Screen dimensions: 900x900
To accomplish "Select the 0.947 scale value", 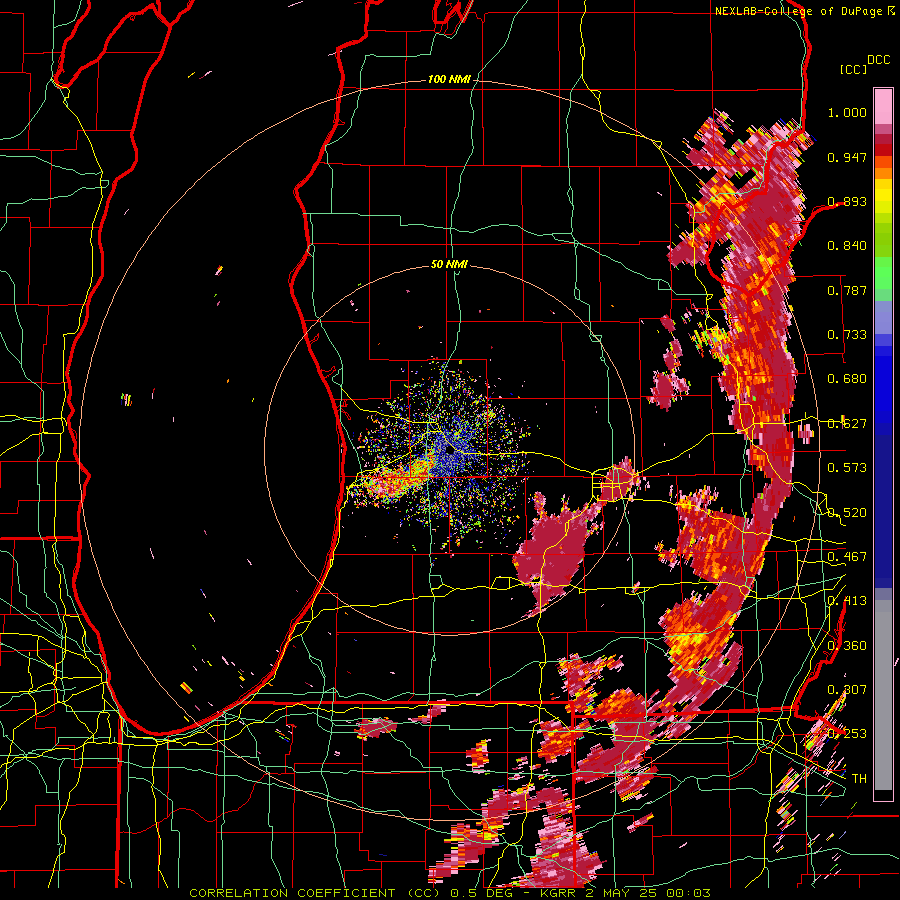I will pos(847,157).
